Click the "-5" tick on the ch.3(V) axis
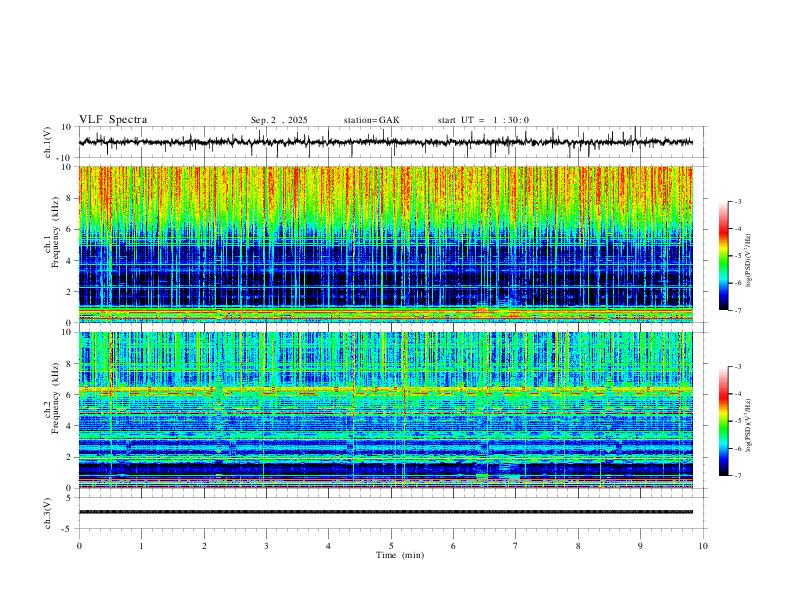Screen dimensions: 792x612 click(68, 529)
